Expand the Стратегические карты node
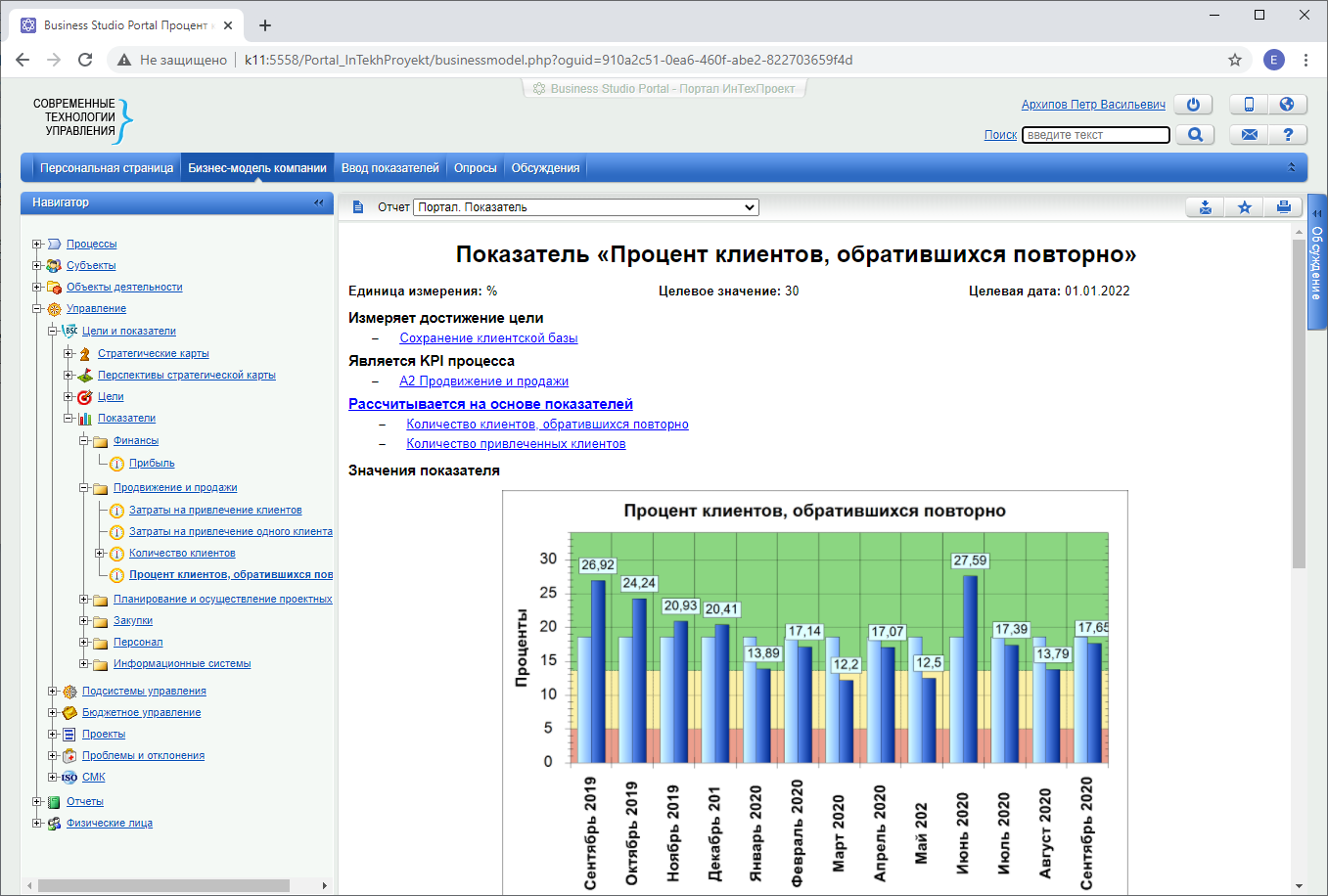 click(x=69, y=354)
